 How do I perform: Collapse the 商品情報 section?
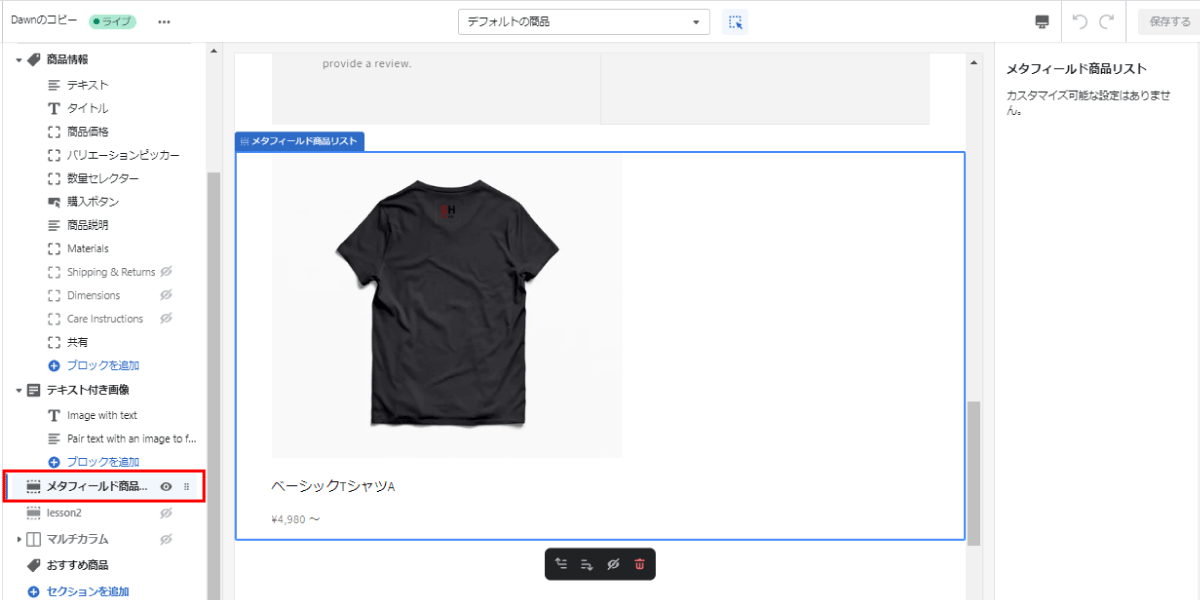point(18,60)
